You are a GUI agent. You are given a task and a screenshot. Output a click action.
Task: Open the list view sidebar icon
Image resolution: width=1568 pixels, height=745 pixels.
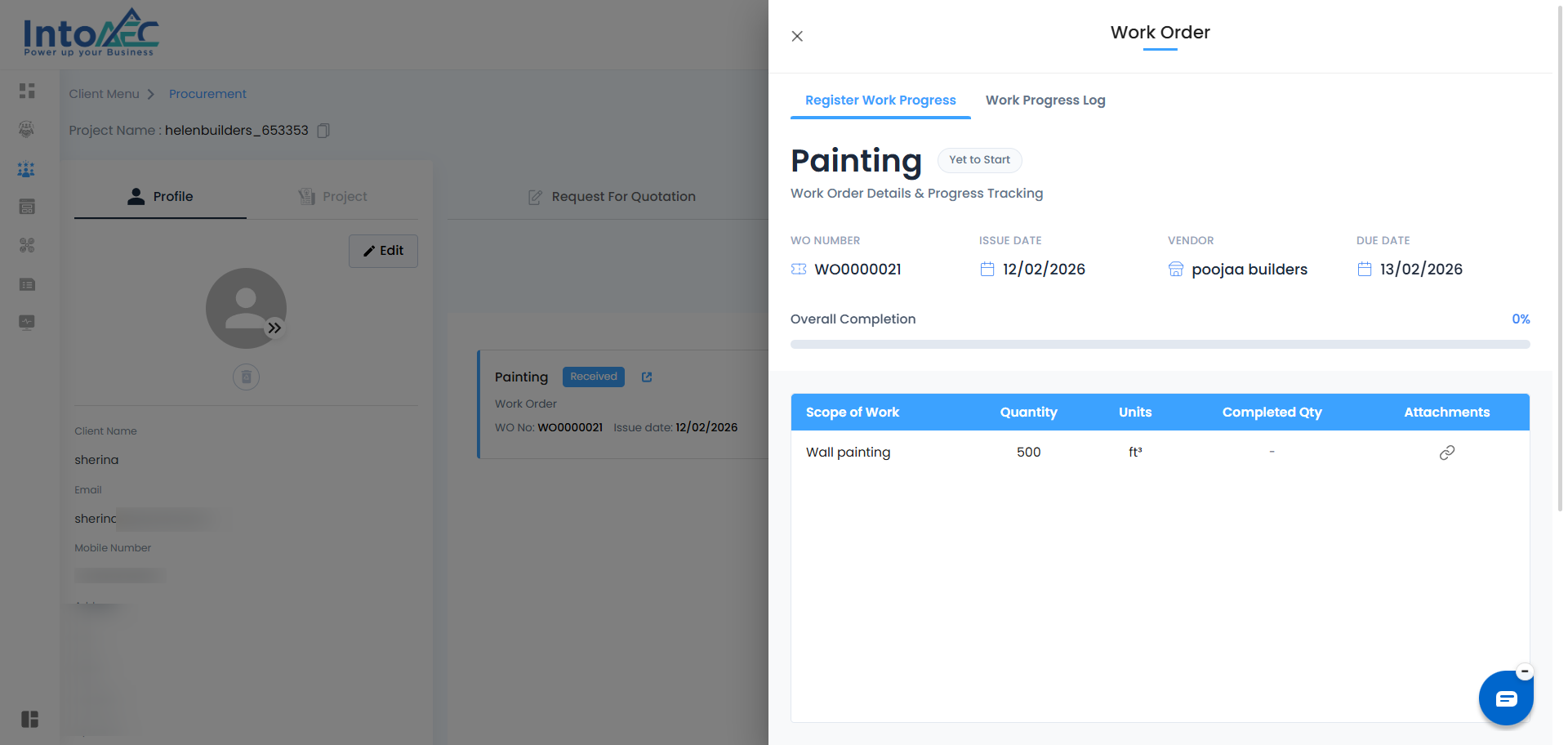27,284
